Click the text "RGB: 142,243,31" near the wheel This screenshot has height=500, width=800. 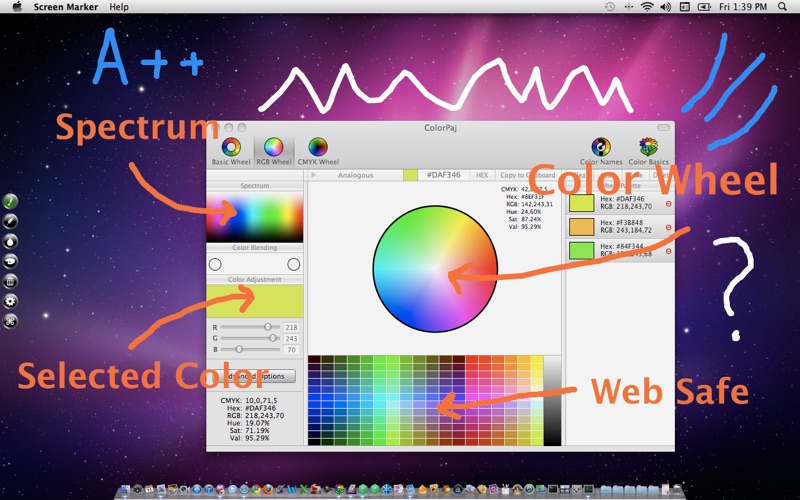[x=529, y=204]
